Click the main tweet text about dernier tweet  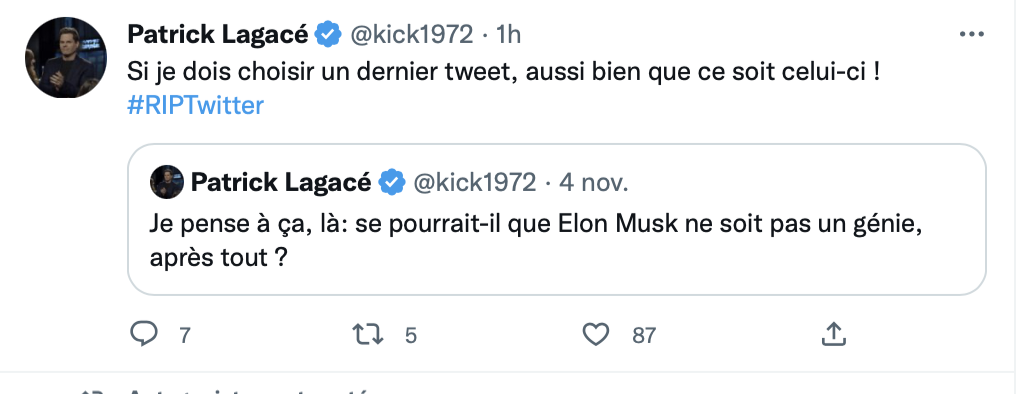[503, 71]
